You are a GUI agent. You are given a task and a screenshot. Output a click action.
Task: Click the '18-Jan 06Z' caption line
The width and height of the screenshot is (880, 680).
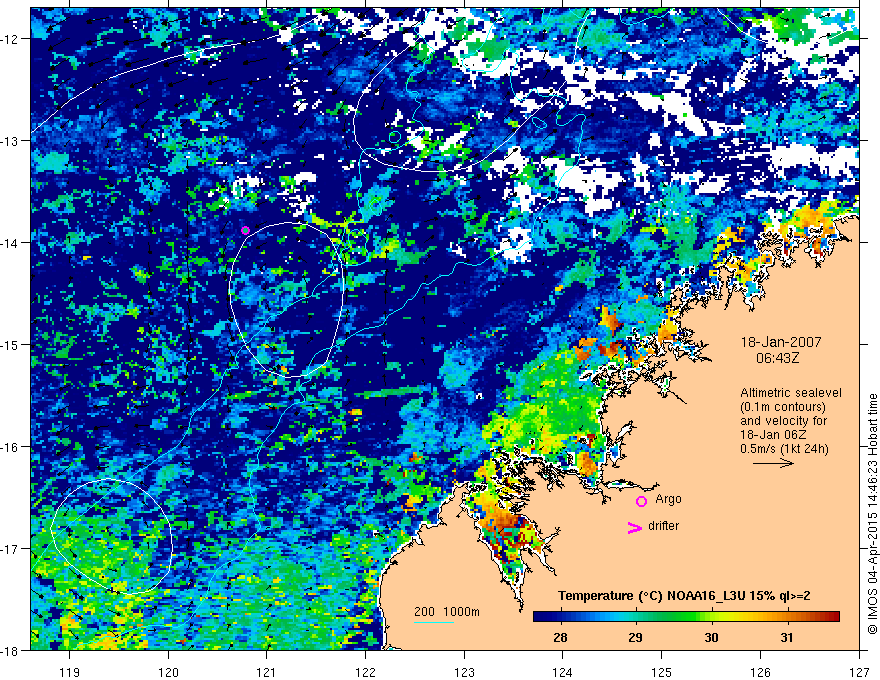(x=775, y=435)
